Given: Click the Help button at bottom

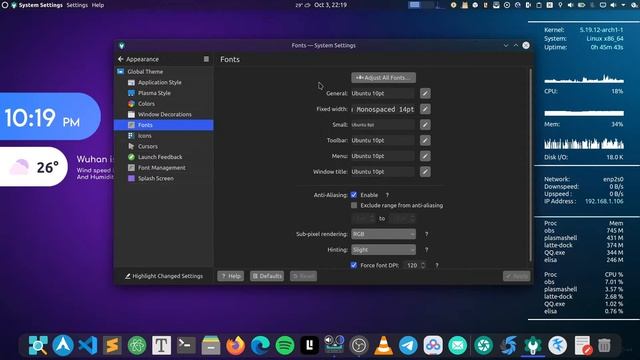Looking at the screenshot, I should [x=231, y=276].
